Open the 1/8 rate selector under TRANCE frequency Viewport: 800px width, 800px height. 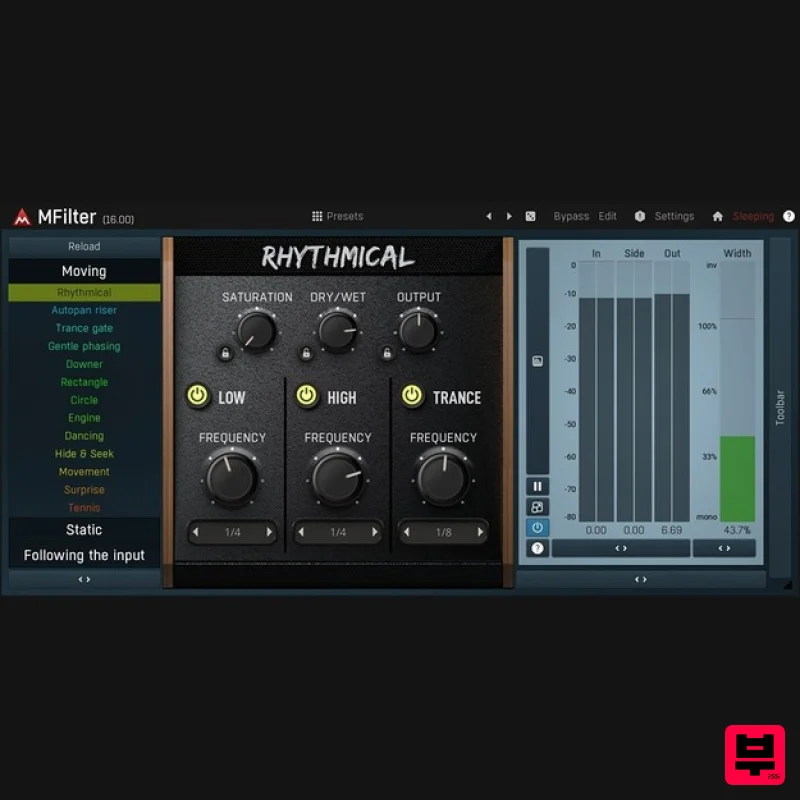click(x=443, y=532)
